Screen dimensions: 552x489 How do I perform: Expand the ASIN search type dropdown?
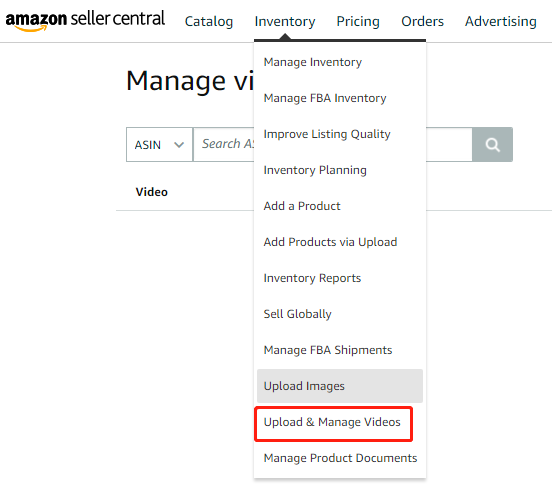pyautogui.click(x=159, y=145)
